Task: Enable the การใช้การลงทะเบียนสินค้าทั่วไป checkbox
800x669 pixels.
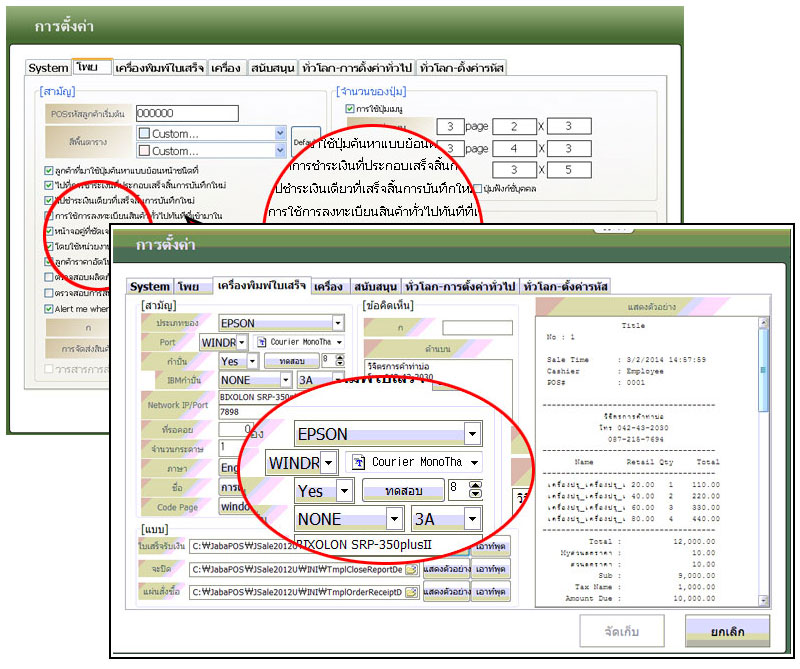Action: tap(48, 216)
